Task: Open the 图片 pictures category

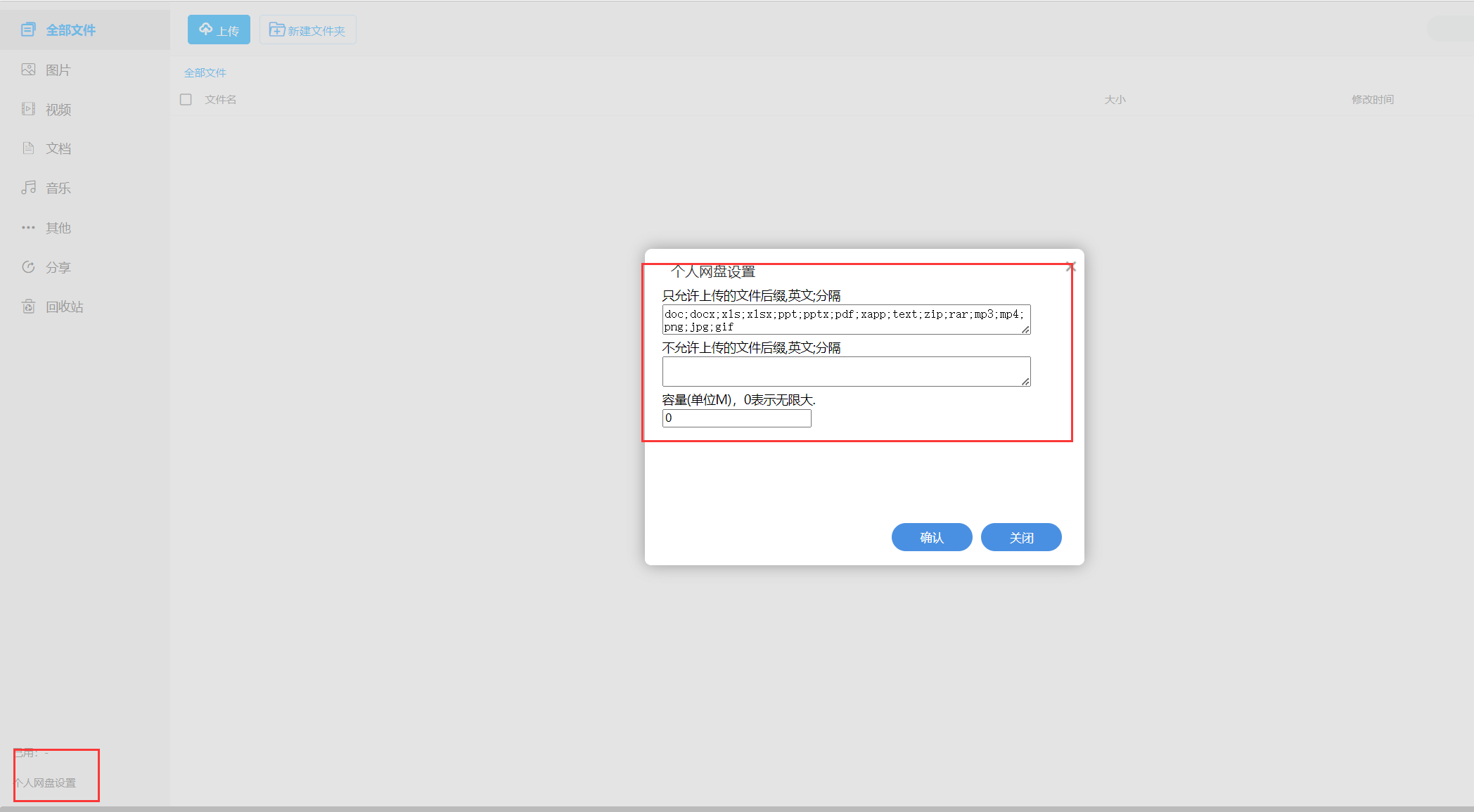Action: [58, 70]
